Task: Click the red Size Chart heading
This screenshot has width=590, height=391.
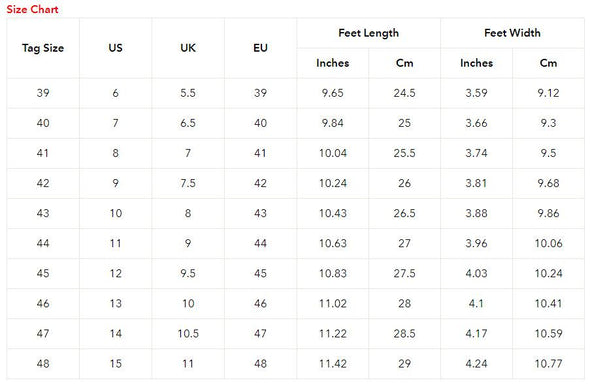Action: (32, 9)
